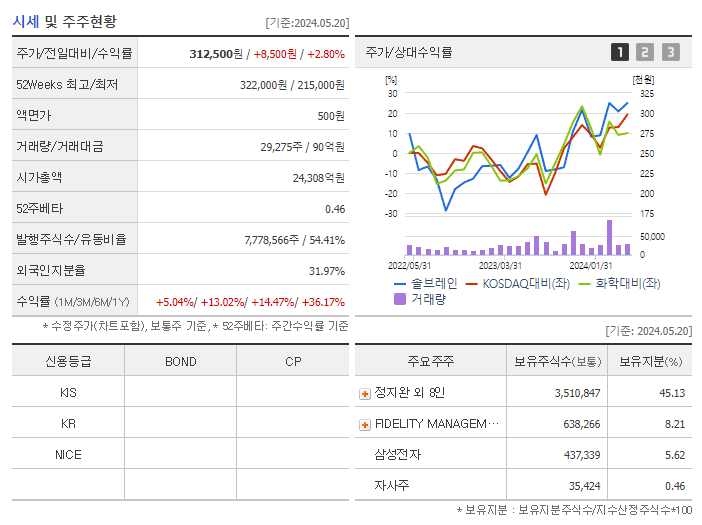Switch chart to view 3 button
702x525 pixels.
671,52
